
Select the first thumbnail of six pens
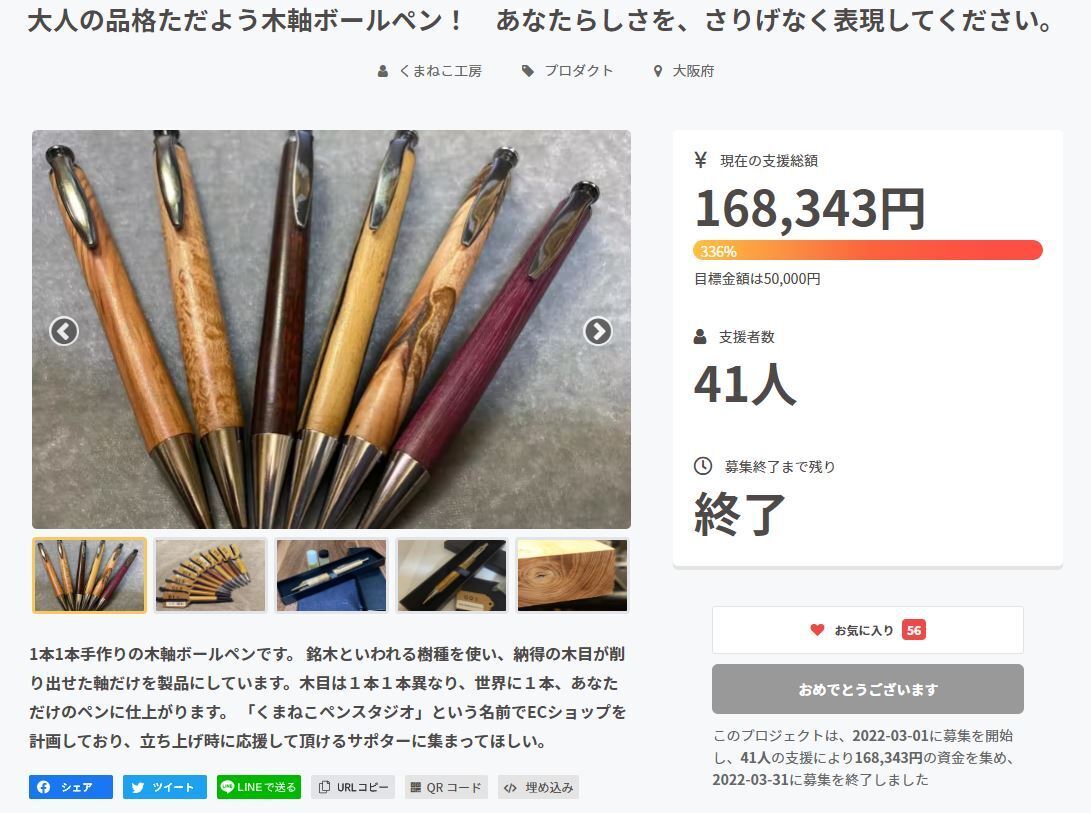click(x=90, y=575)
